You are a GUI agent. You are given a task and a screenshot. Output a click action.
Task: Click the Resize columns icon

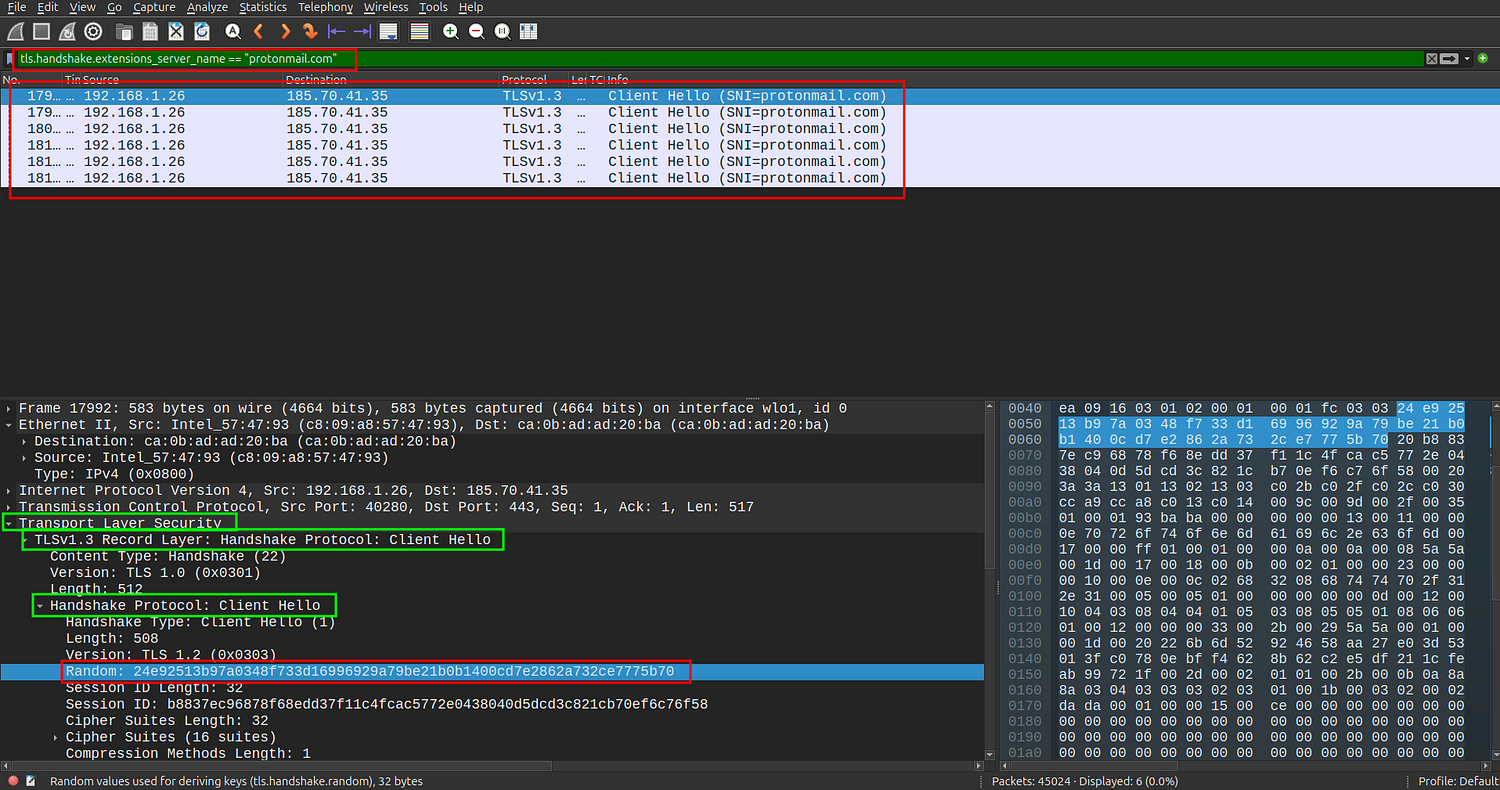coord(528,31)
